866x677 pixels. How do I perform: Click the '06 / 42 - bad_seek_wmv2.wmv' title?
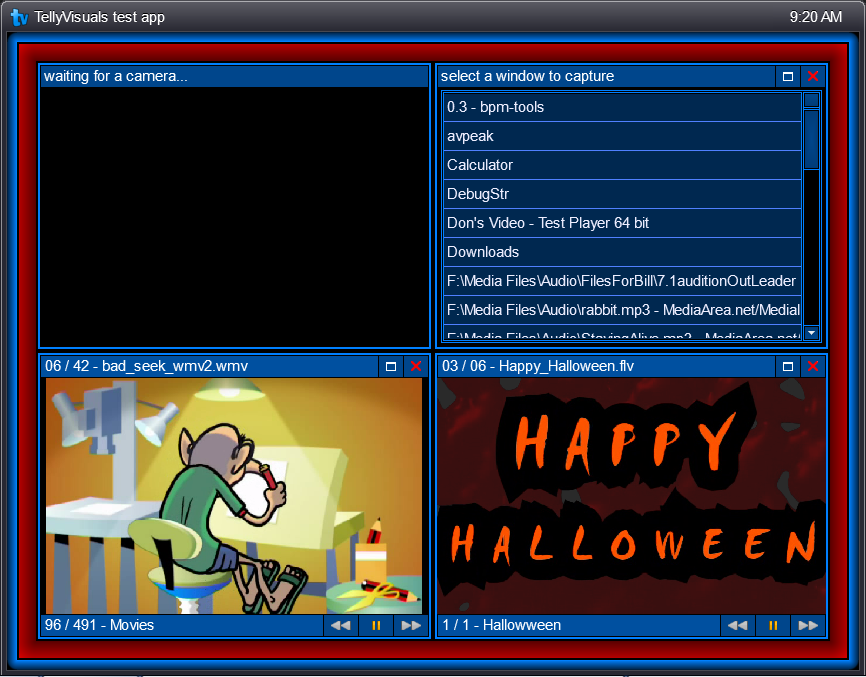146,367
